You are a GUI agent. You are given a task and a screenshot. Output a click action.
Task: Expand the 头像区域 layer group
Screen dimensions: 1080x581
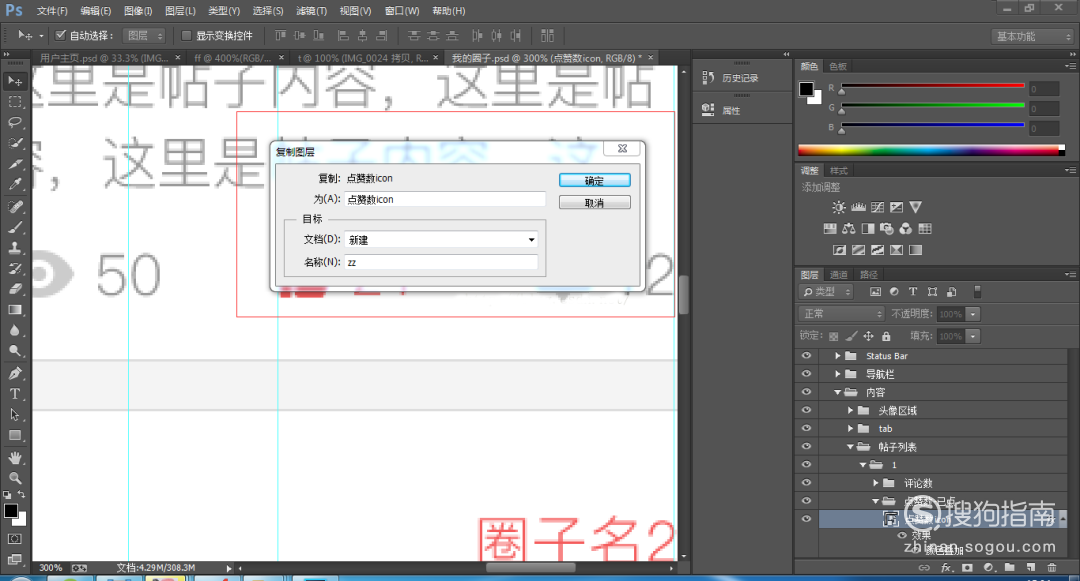[850, 410]
